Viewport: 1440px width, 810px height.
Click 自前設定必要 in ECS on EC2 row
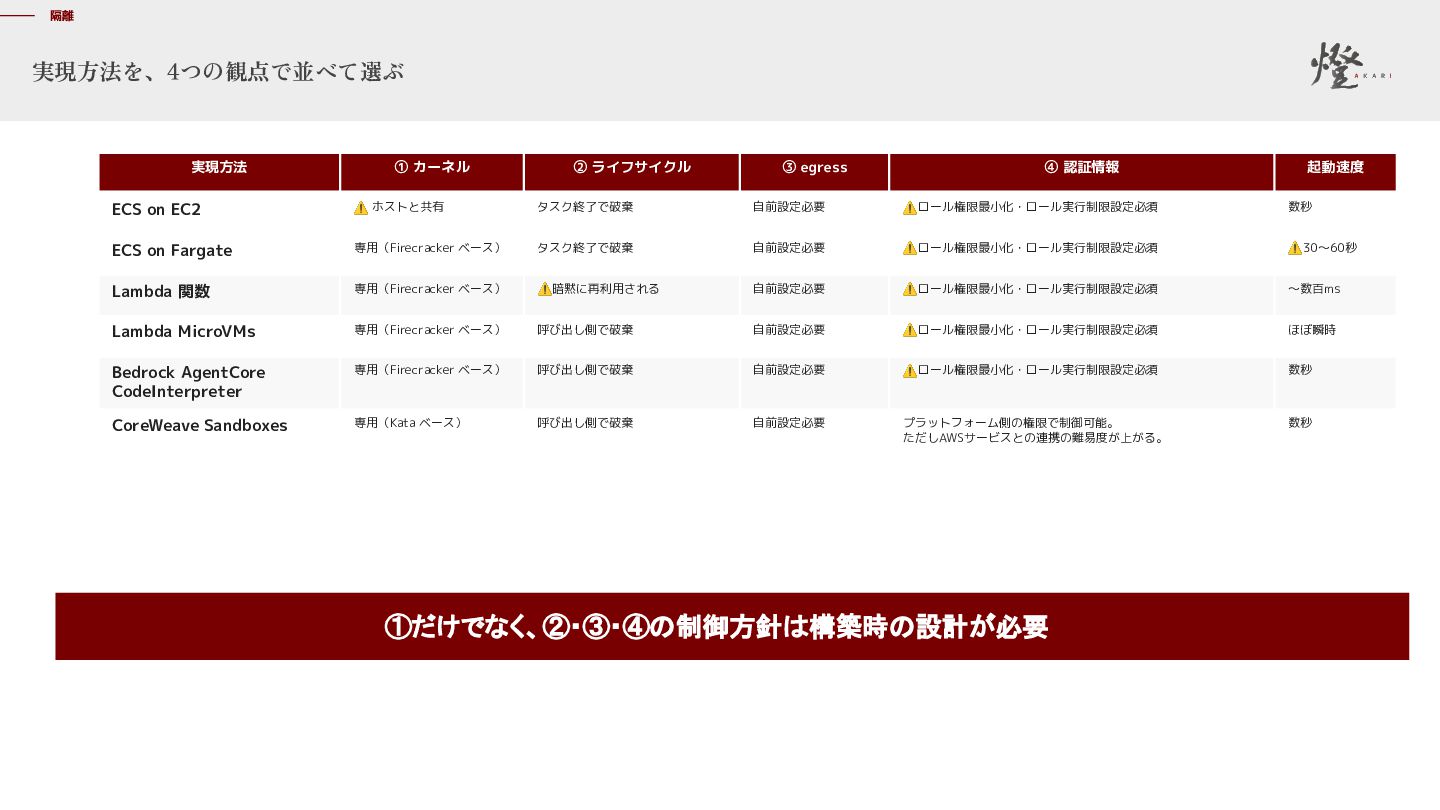pyautogui.click(x=789, y=207)
